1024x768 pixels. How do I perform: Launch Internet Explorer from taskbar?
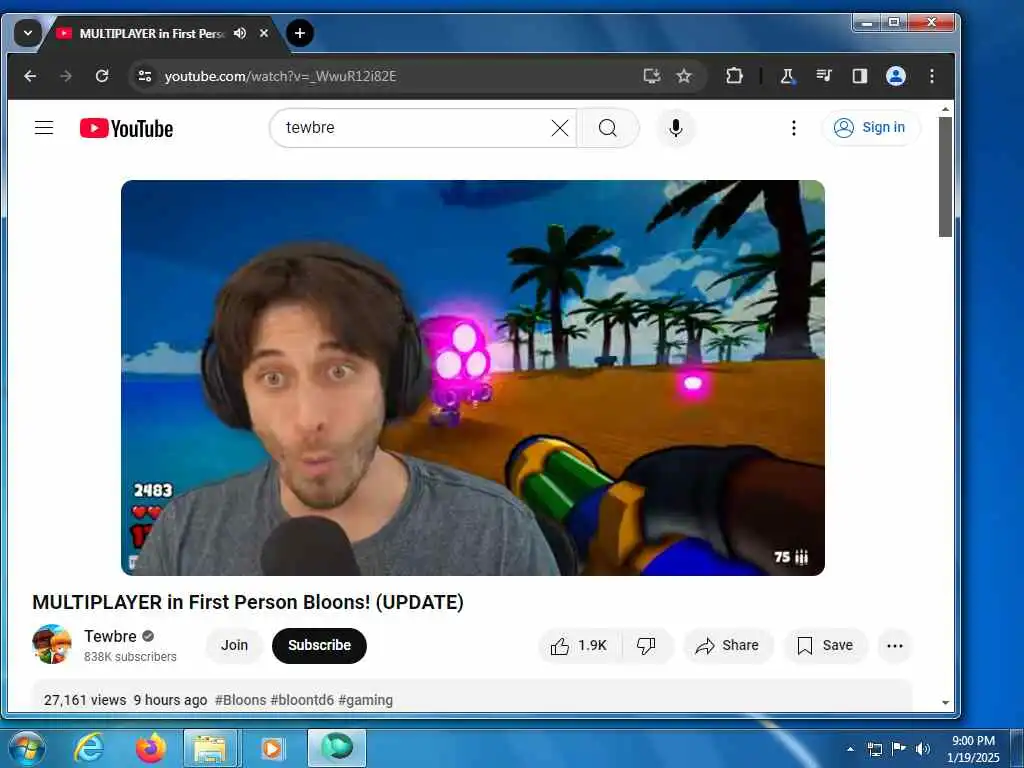[89, 748]
